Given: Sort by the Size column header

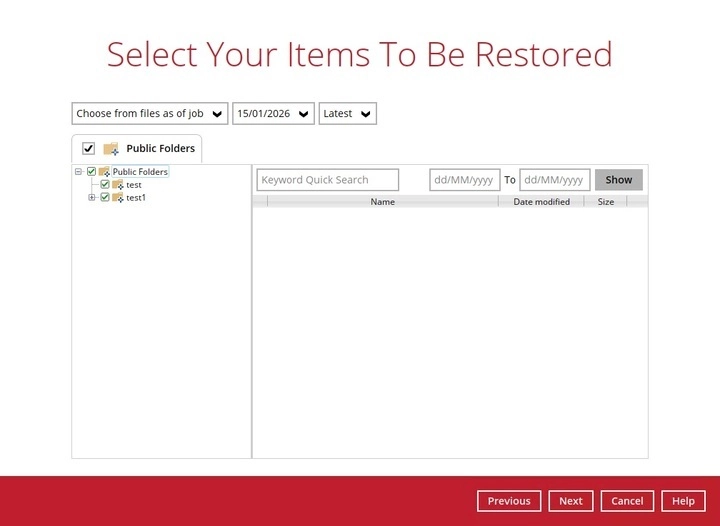Looking at the screenshot, I should click(x=606, y=201).
